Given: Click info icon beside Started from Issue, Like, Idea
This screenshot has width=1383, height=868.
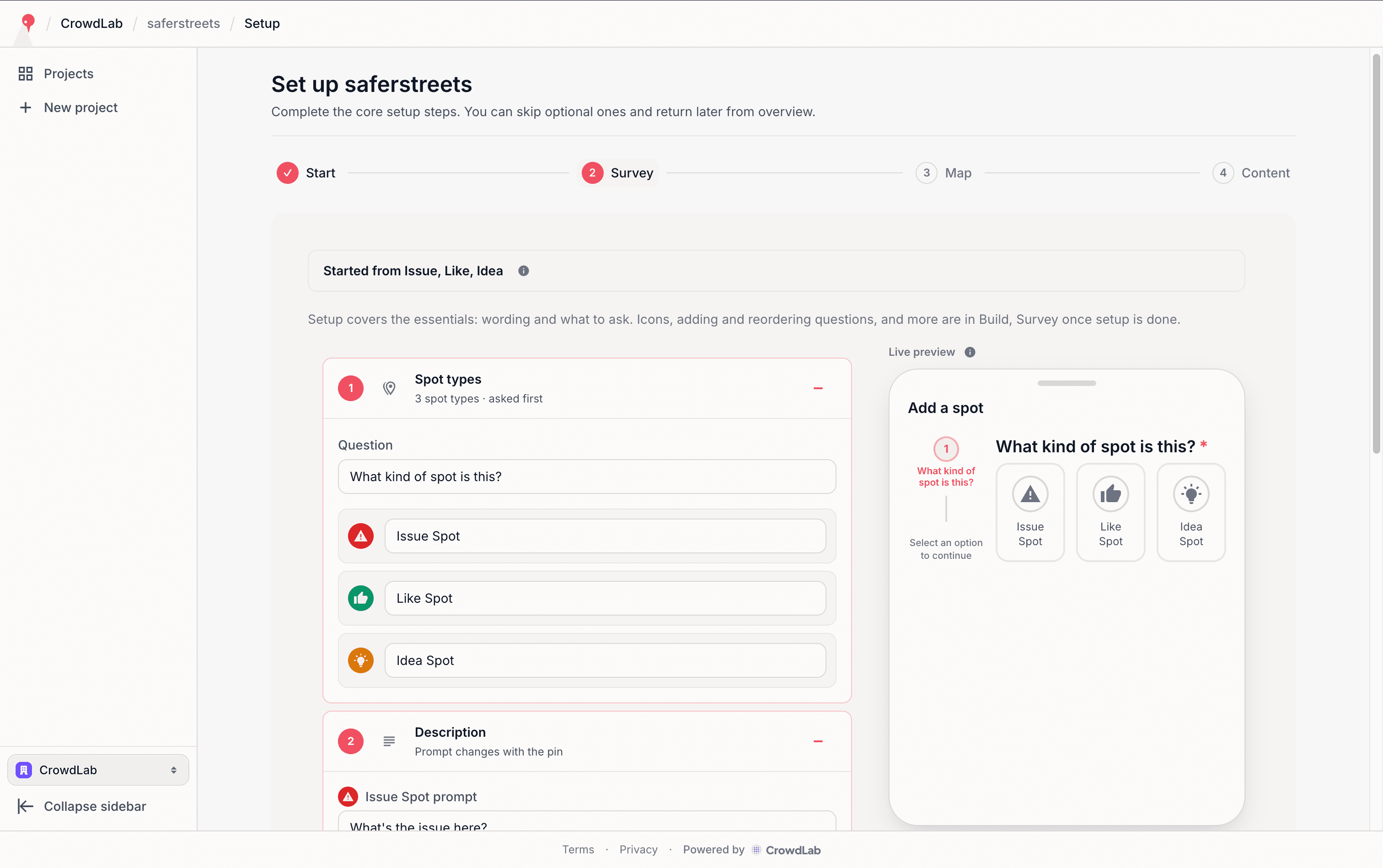Looking at the screenshot, I should coord(523,271).
